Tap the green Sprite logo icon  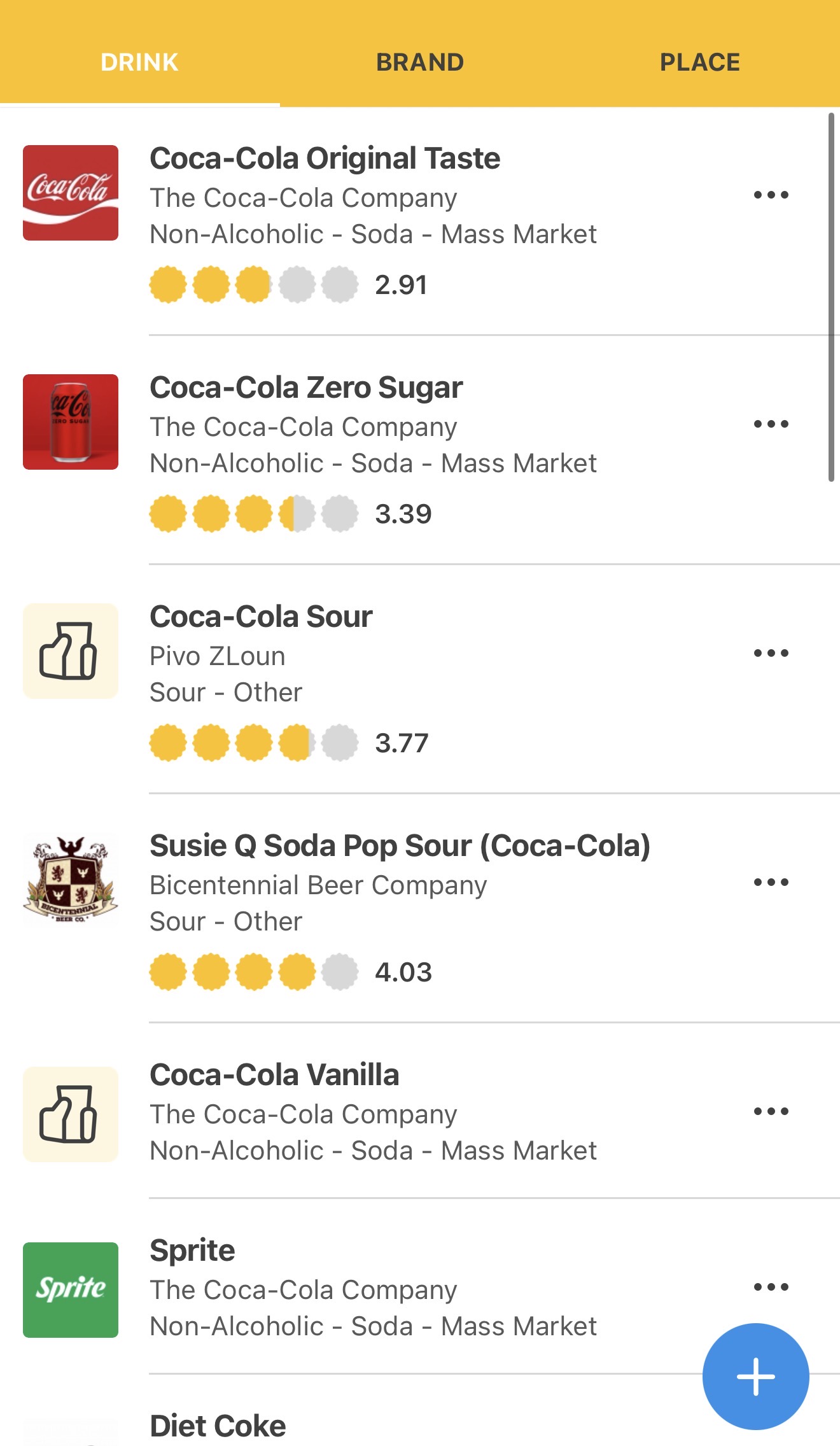point(71,1290)
